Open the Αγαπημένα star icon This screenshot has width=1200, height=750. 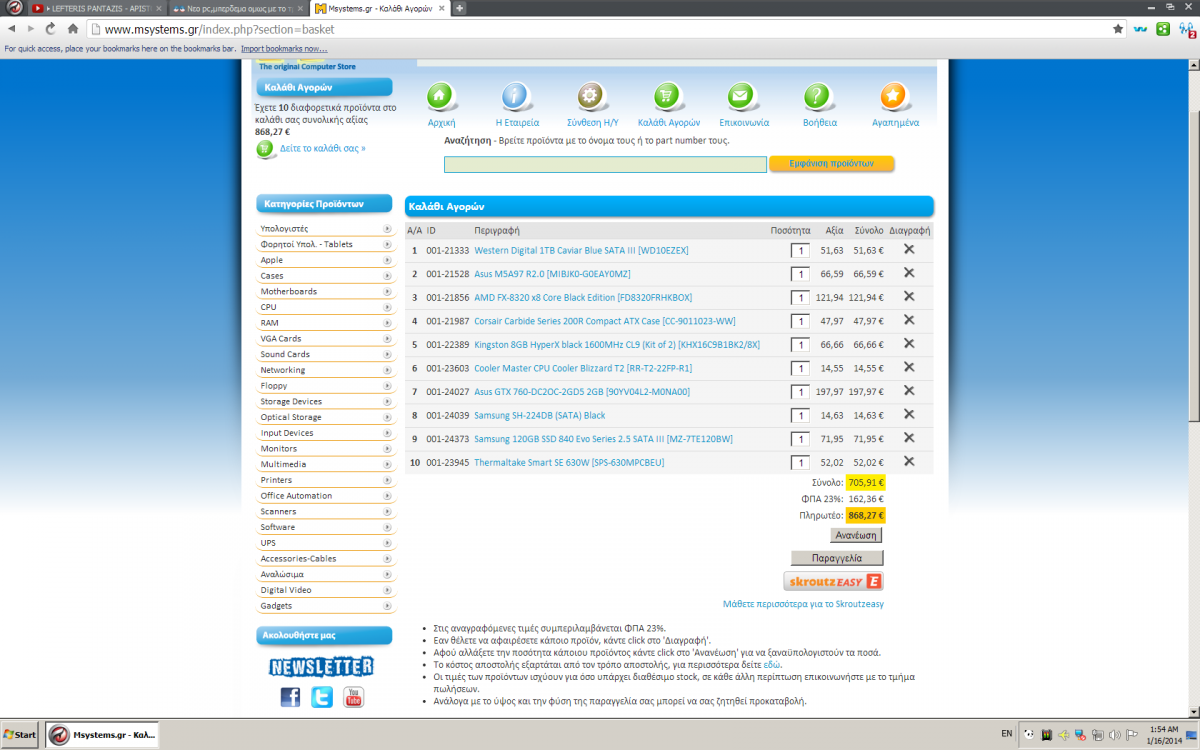tap(894, 97)
